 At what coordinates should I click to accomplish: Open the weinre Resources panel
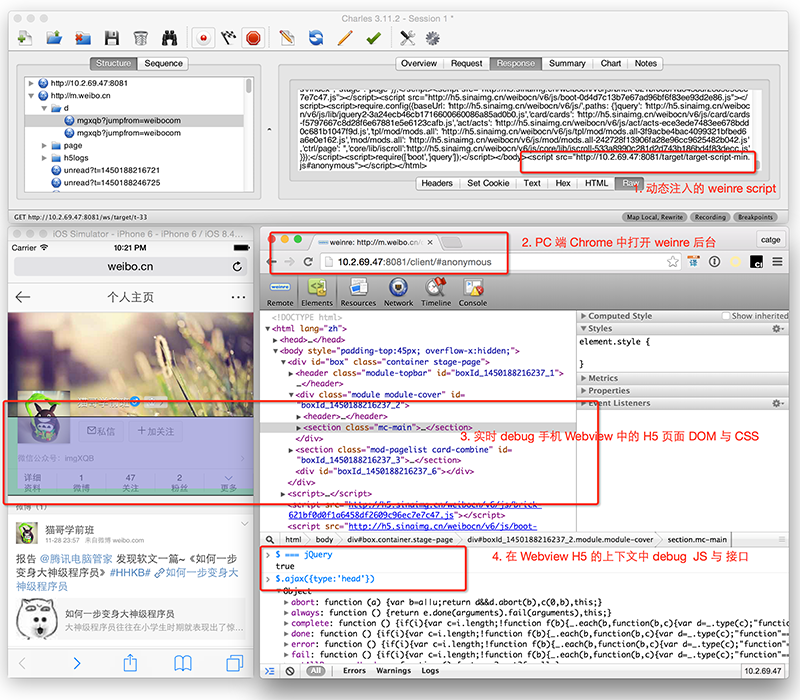(x=358, y=291)
